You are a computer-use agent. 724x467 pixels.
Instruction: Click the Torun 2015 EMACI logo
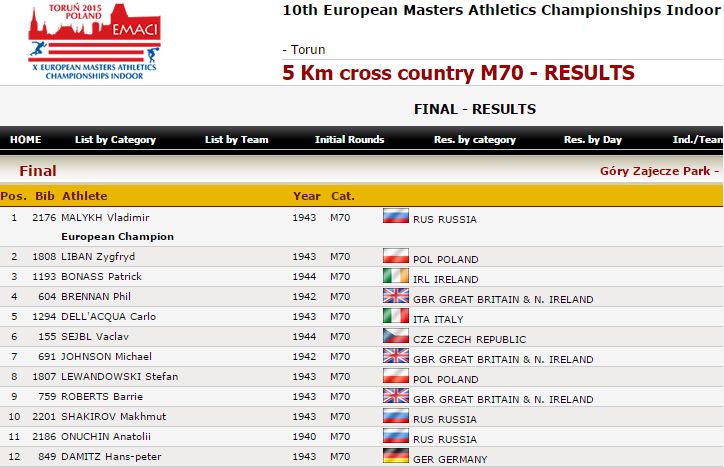(x=94, y=41)
